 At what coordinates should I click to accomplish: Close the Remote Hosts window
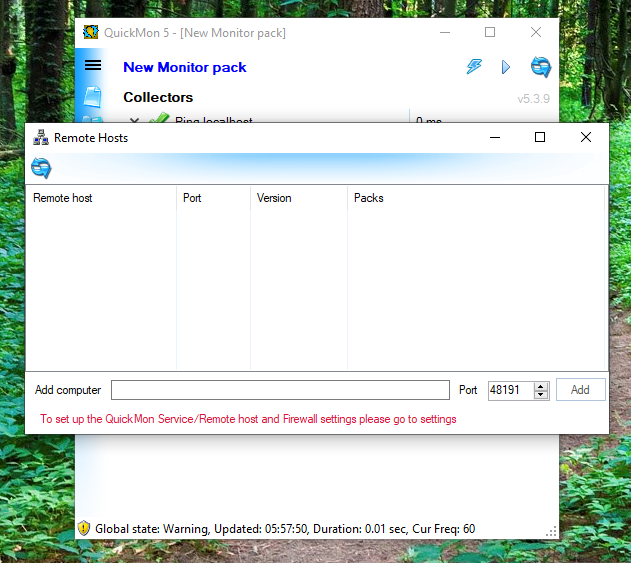coord(586,137)
